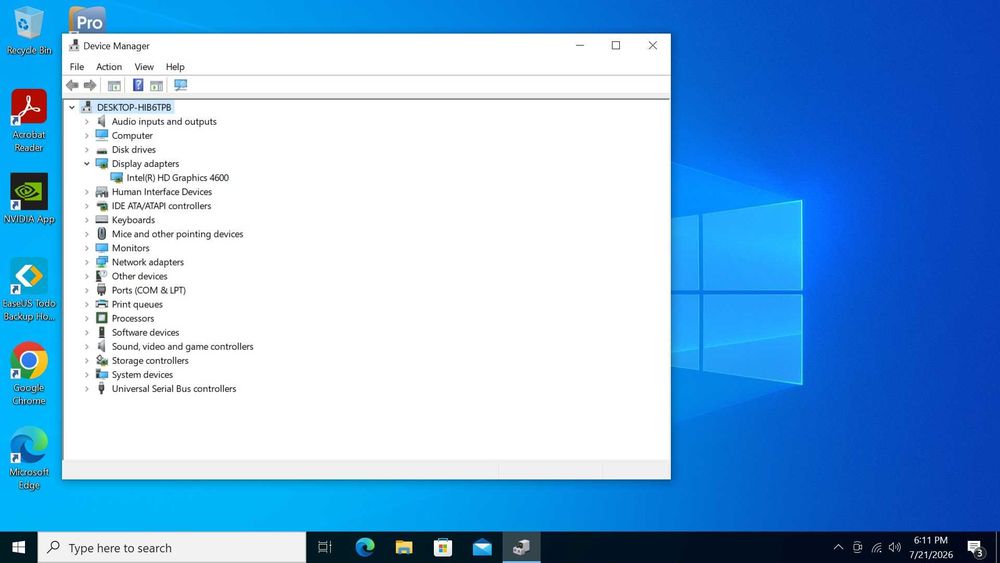Expand the Human Interface Devices arrow
Screen dimensions: 1000x563
pyautogui.click(x=87, y=192)
